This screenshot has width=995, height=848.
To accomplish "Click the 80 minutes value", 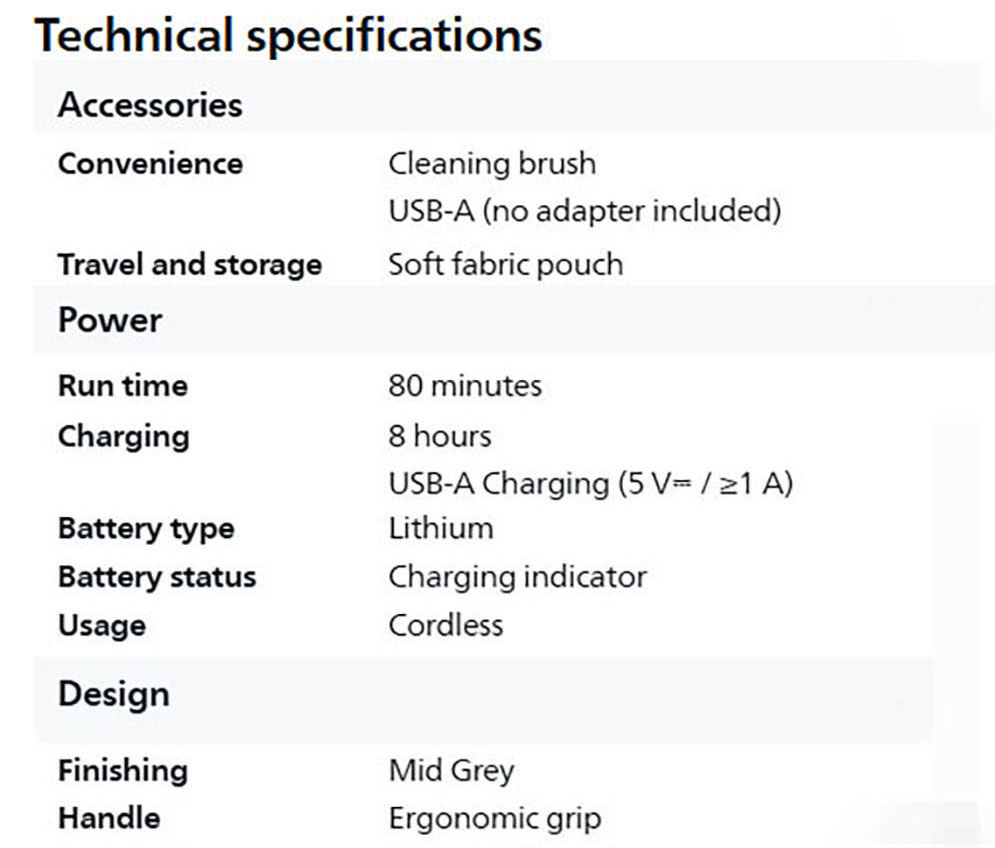I will 465,386.
